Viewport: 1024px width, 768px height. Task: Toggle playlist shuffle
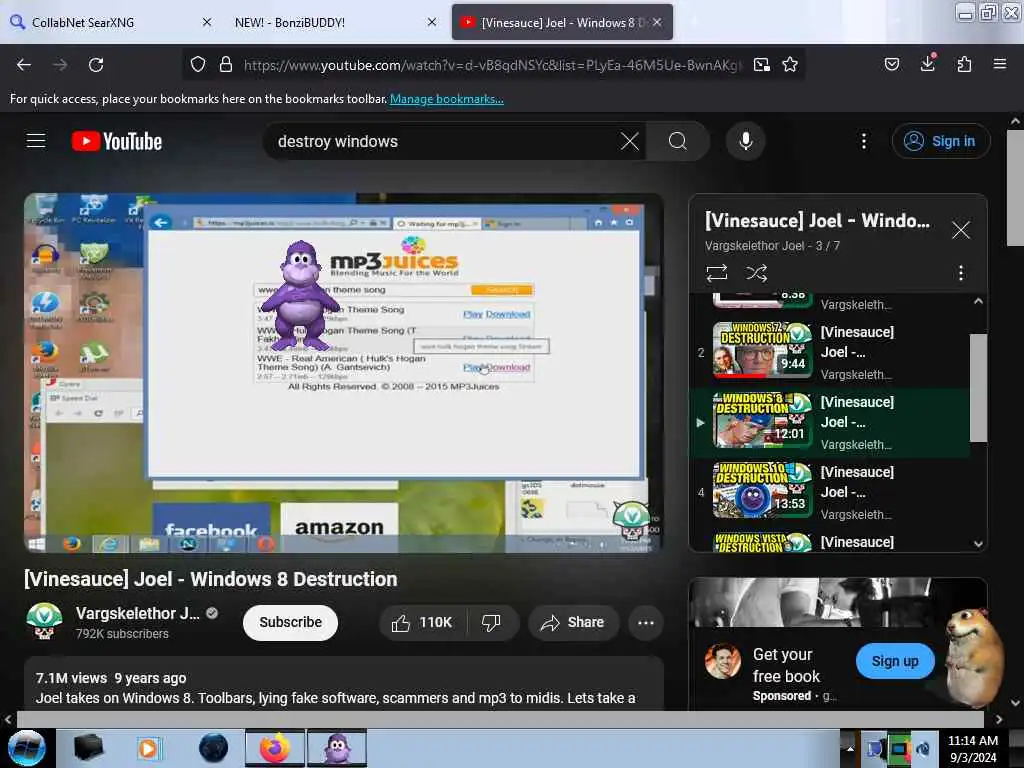coord(756,273)
